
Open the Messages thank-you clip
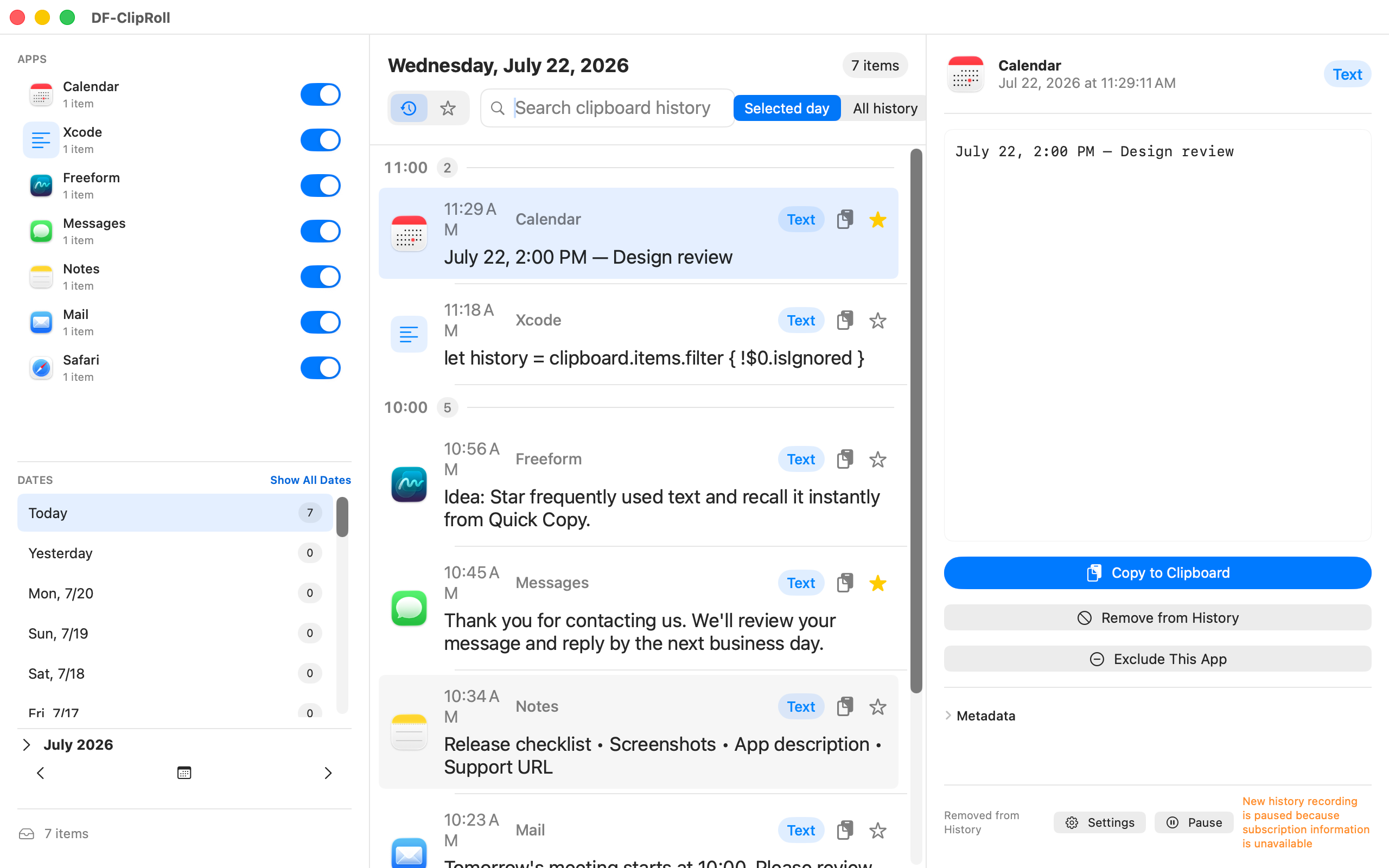click(638, 608)
